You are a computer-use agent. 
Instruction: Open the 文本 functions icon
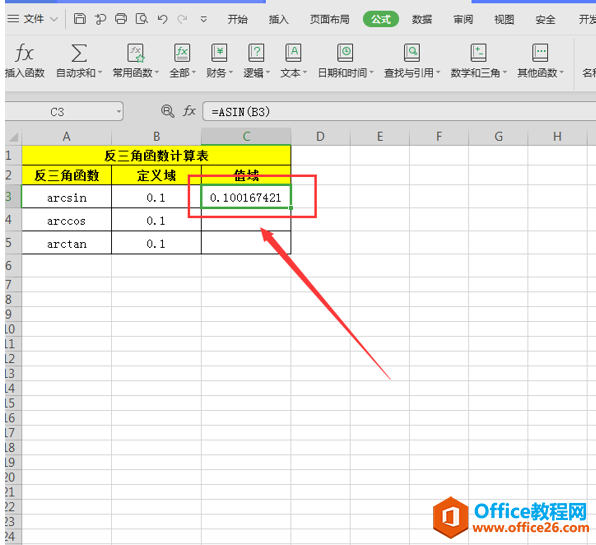pyautogui.click(x=293, y=52)
